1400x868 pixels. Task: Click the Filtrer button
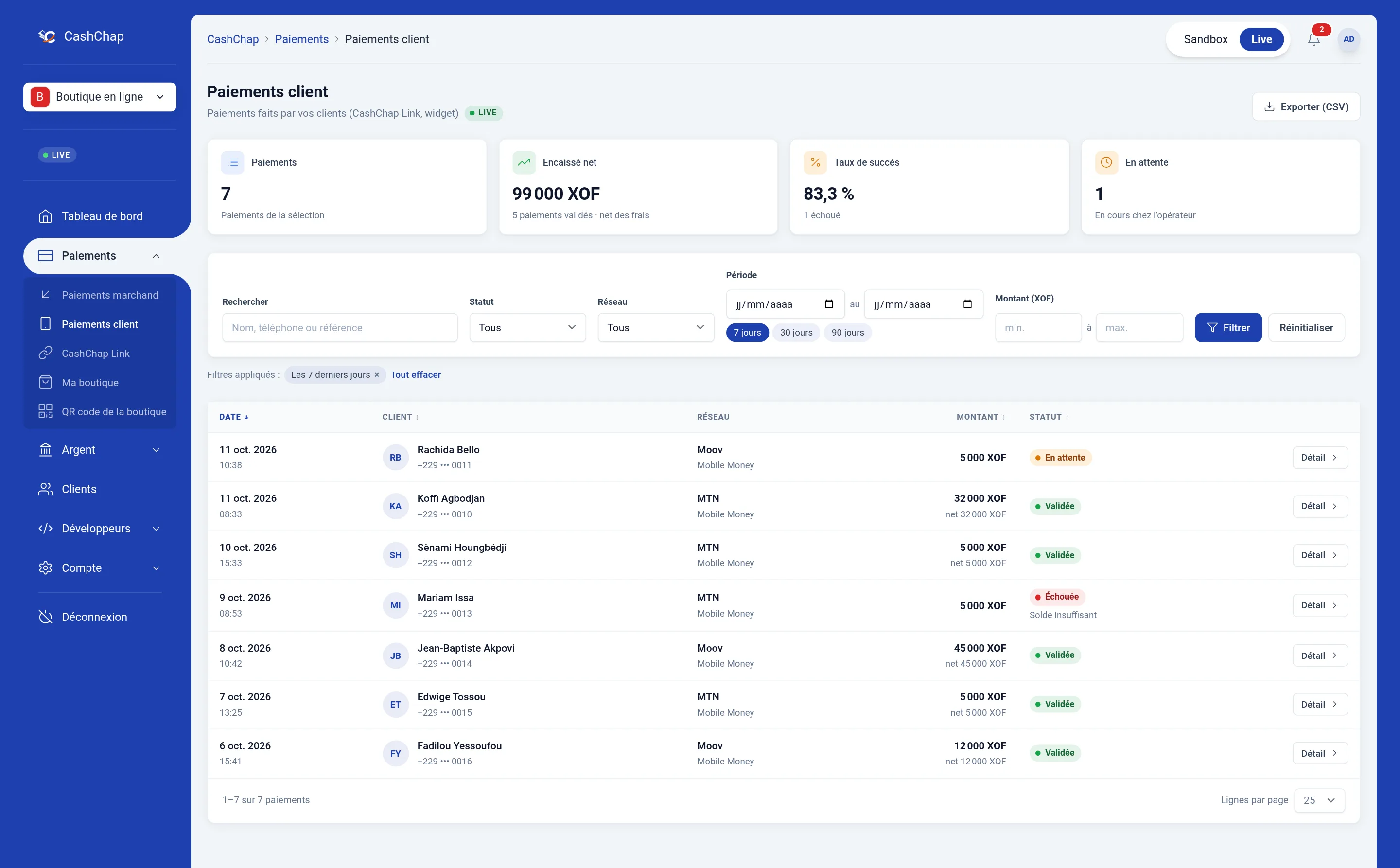1228,327
